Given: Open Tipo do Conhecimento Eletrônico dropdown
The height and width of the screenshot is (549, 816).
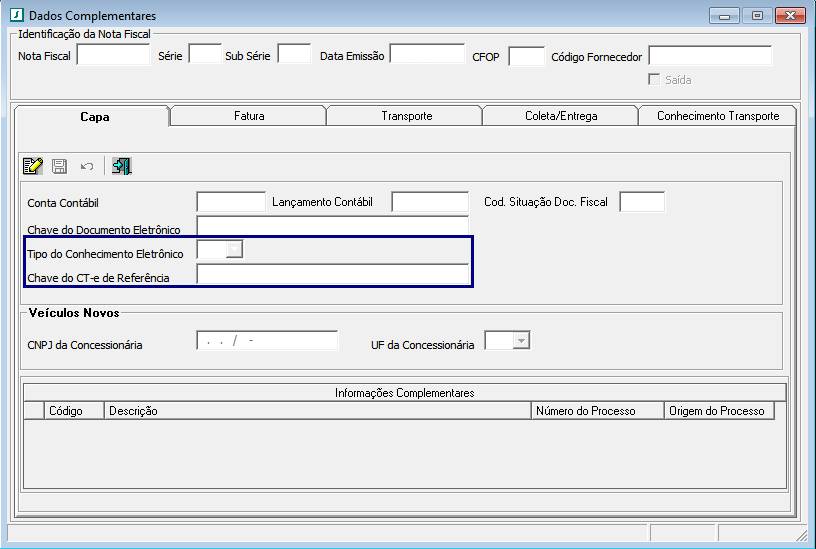Looking at the screenshot, I should [x=234, y=250].
